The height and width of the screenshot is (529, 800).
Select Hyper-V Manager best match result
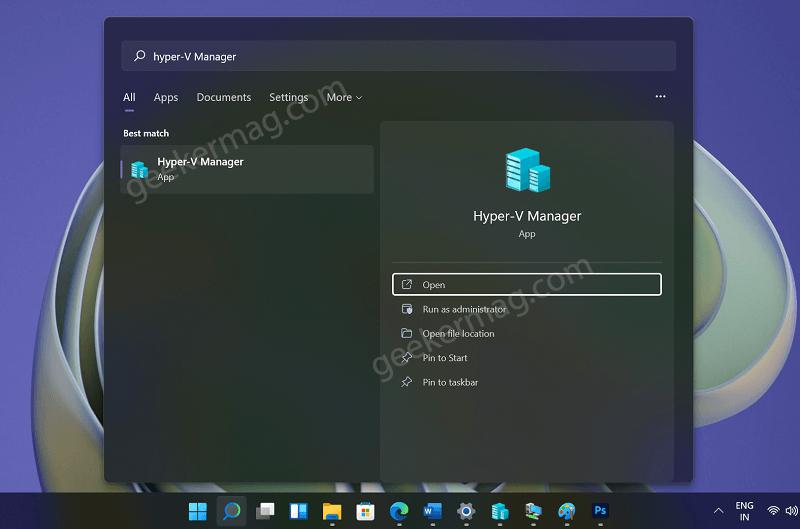[247, 169]
